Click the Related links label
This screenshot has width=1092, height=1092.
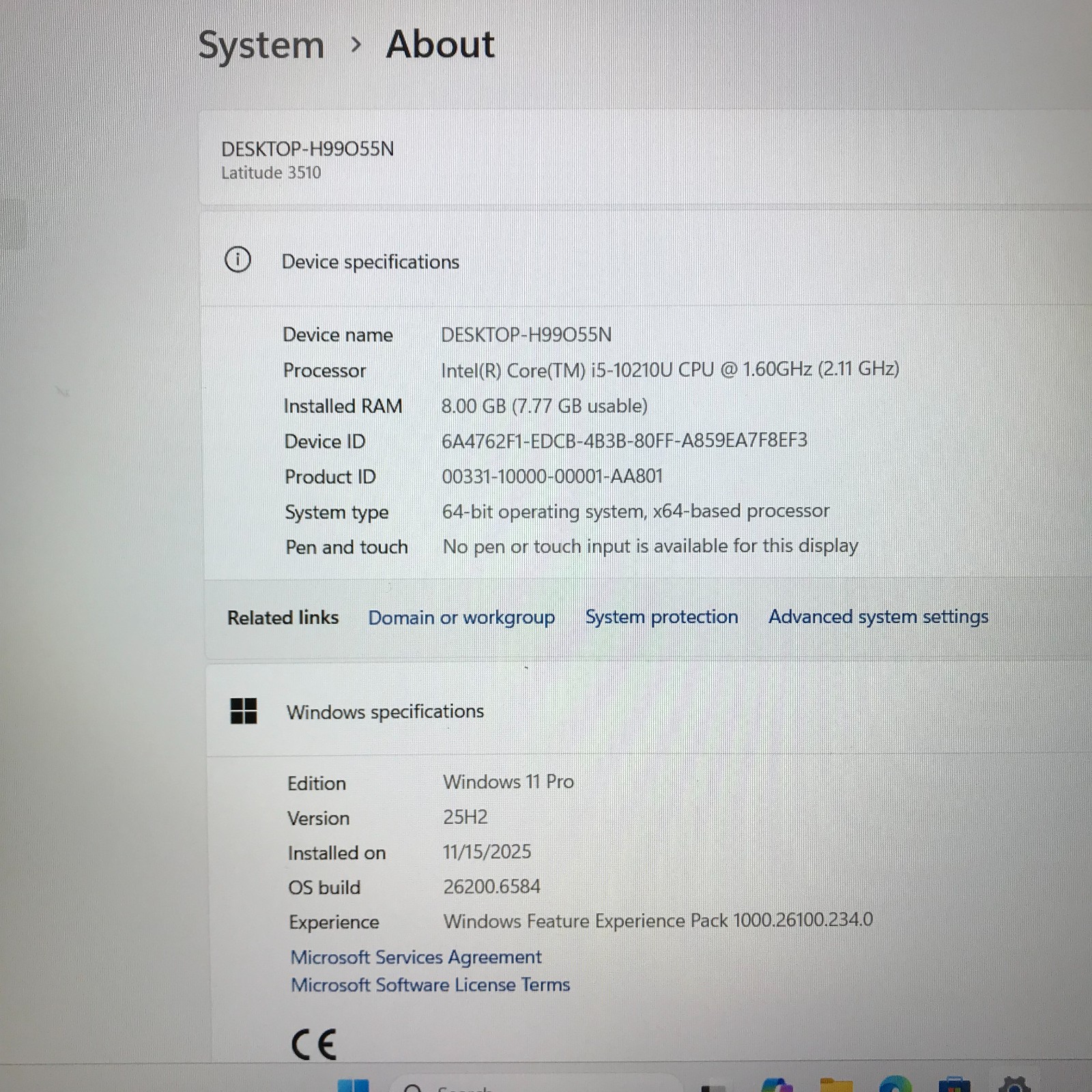pos(283,618)
